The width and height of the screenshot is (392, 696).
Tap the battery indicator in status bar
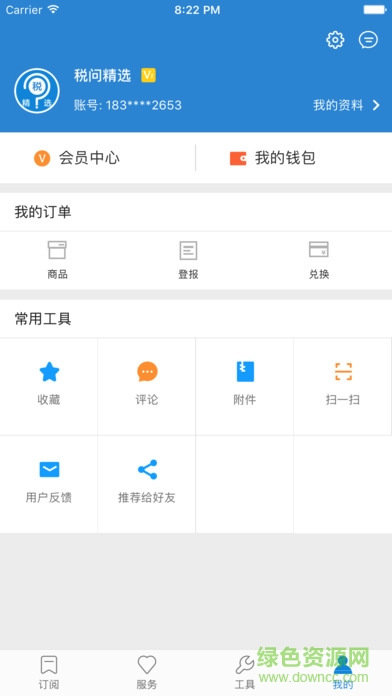click(375, 10)
